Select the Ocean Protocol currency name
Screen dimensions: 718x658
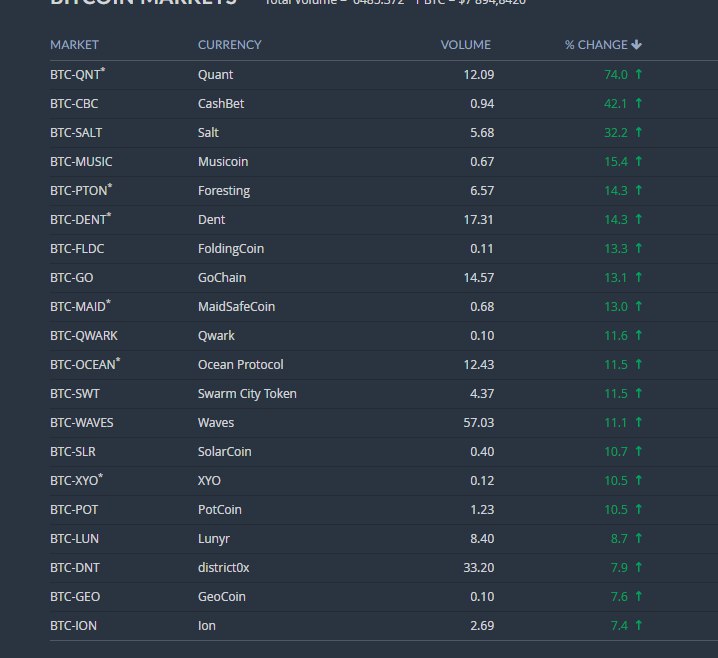pos(240,364)
